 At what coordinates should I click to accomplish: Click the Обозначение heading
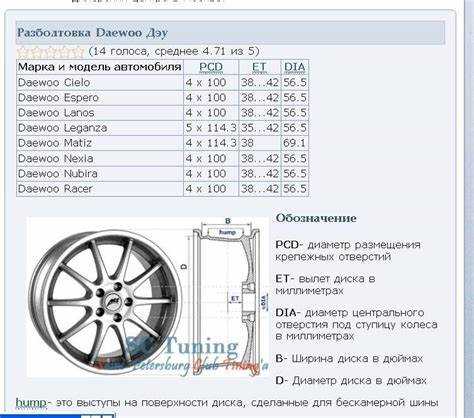tap(316, 218)
